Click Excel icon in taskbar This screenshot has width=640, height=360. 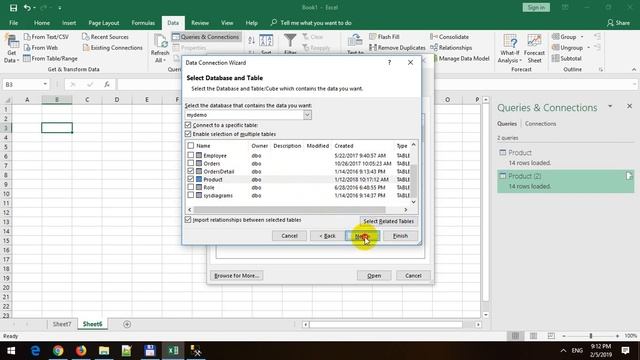point(173,351)
